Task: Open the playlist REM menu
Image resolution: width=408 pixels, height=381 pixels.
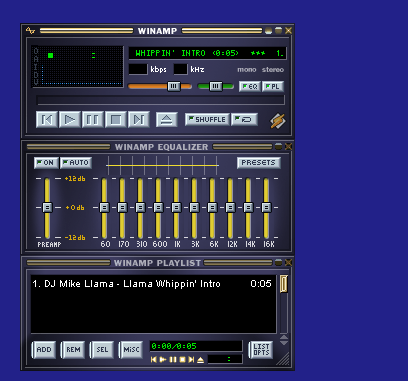Action: coord(73,350)
